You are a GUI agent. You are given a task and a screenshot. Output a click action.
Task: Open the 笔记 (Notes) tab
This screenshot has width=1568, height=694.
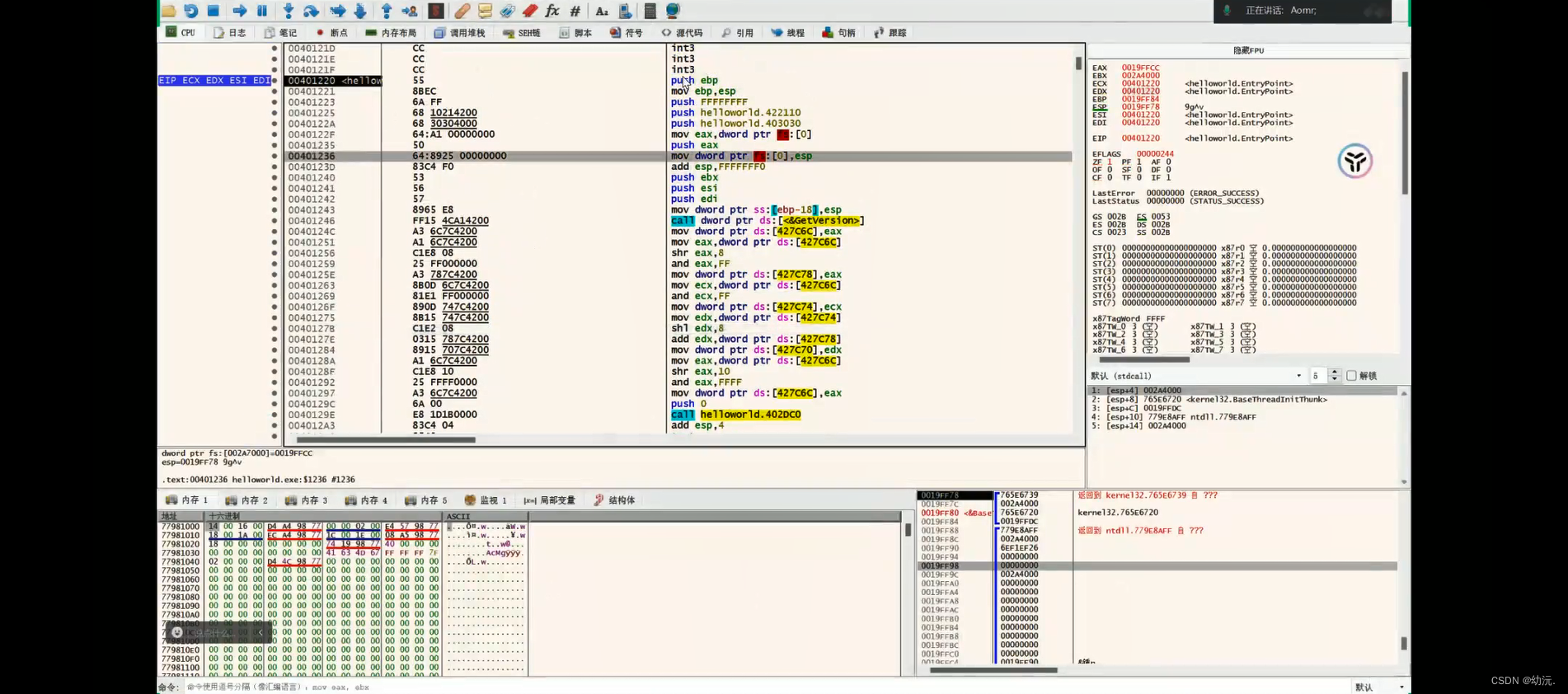[x=280, y=32]
